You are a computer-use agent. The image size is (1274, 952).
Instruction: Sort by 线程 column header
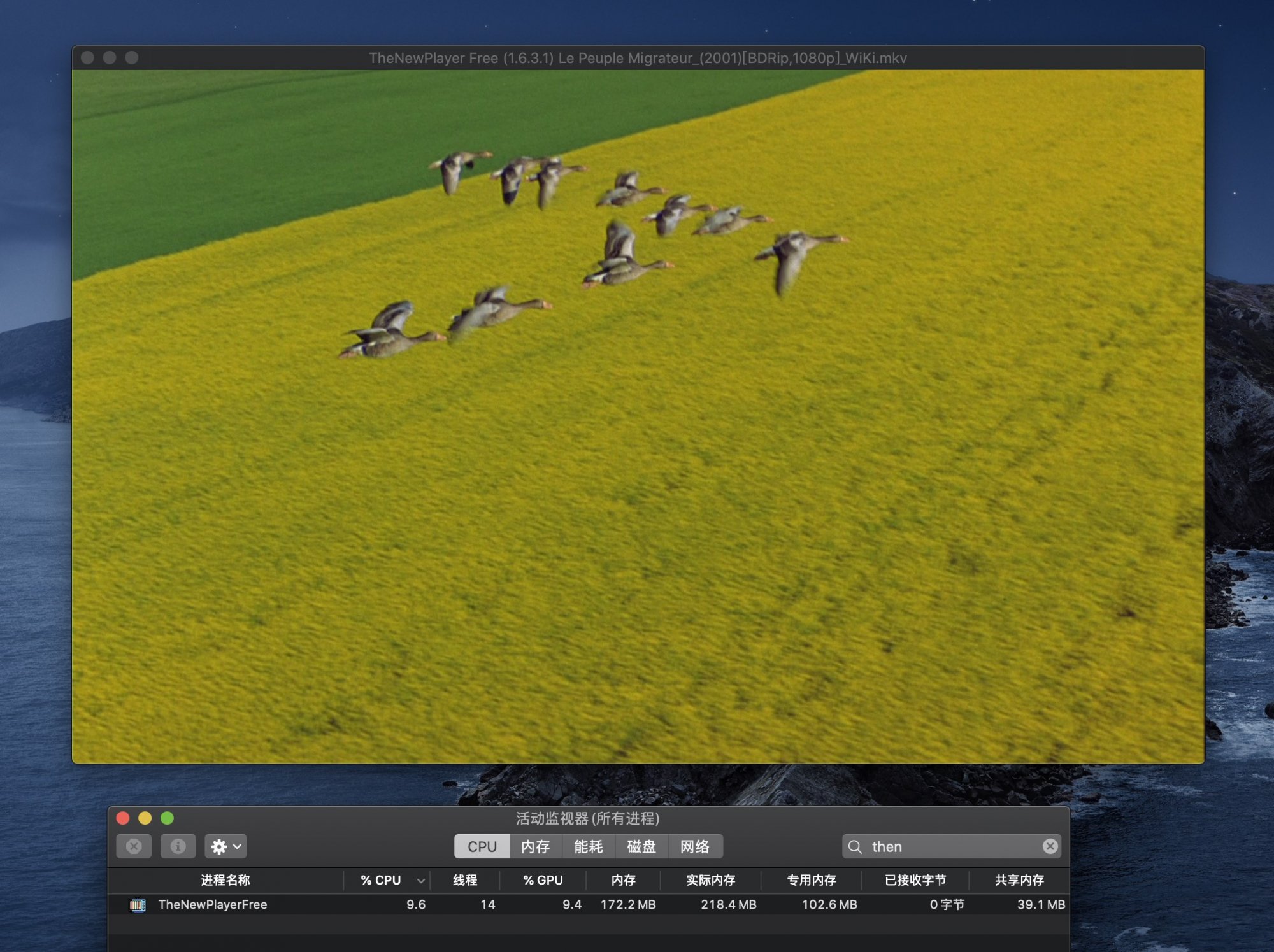465,880
